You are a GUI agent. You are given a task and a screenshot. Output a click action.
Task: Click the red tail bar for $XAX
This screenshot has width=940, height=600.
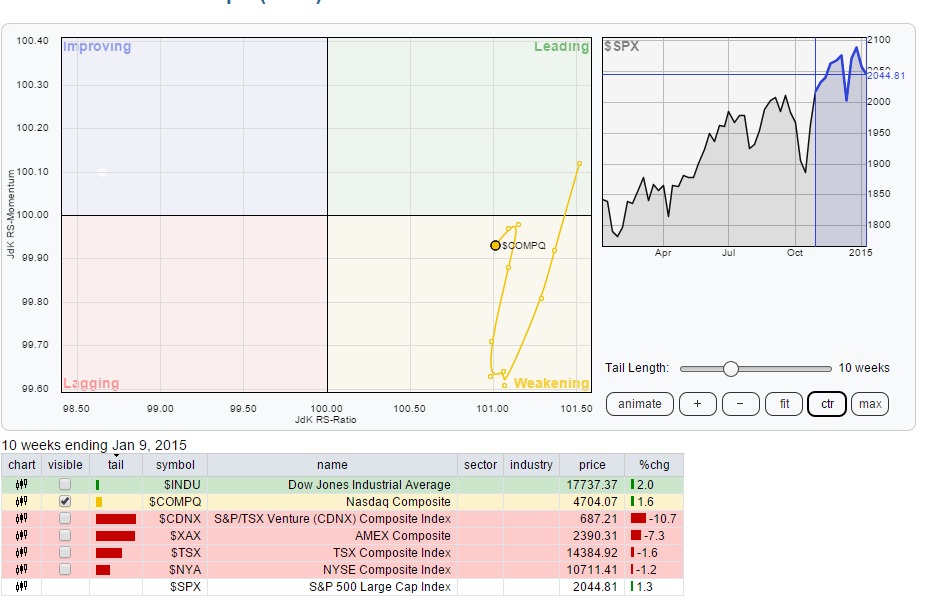[x=115, y=535]
